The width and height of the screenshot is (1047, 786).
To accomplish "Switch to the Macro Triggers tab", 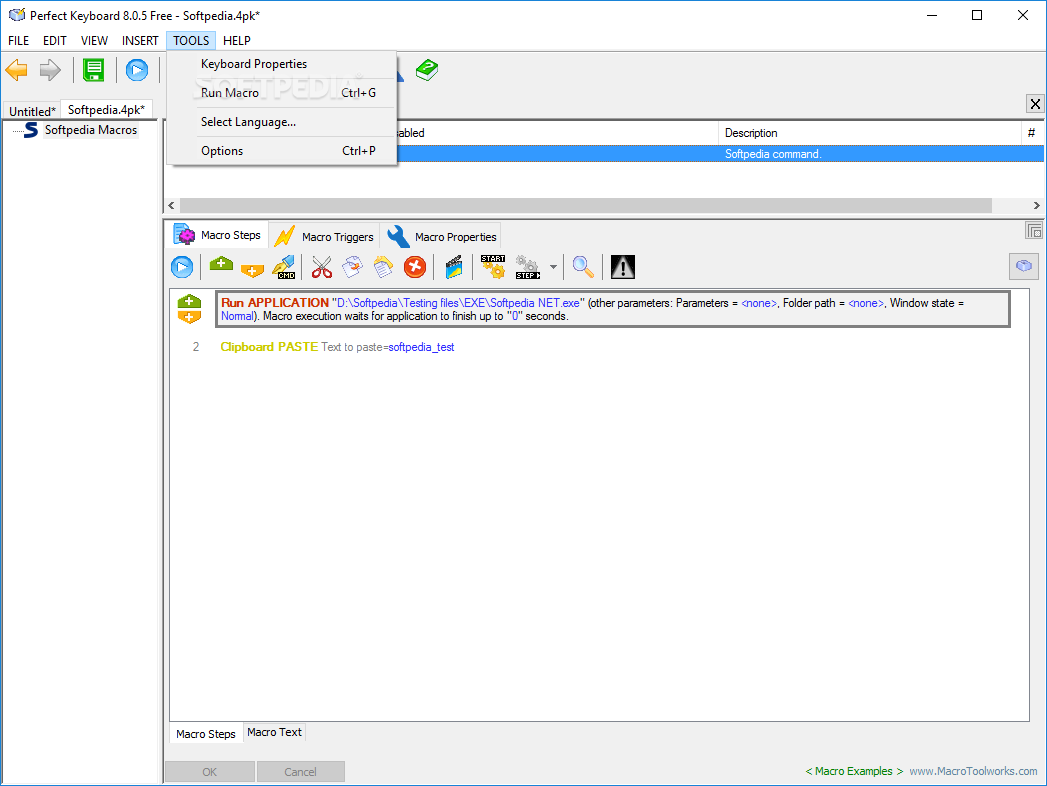I will click(x=325, y=236).
